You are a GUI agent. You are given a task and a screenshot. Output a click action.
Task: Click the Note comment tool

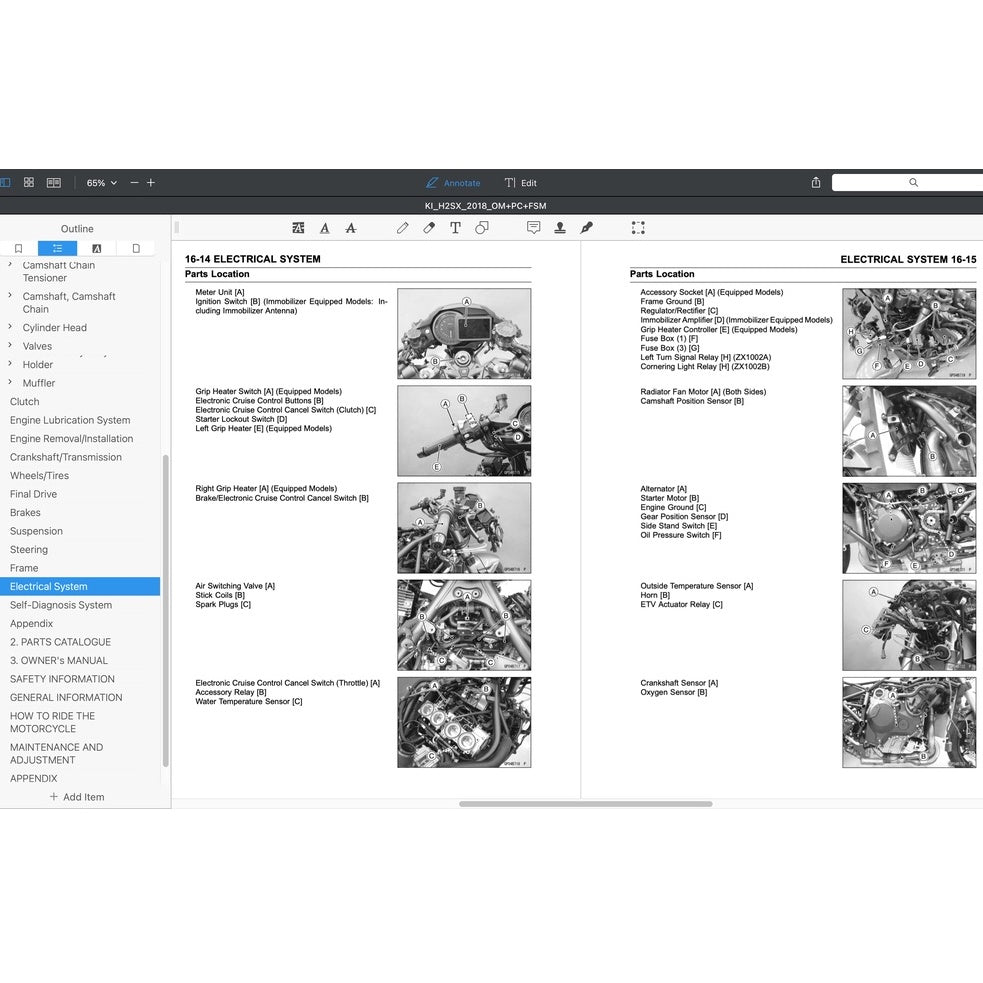[x=535, y=228]
